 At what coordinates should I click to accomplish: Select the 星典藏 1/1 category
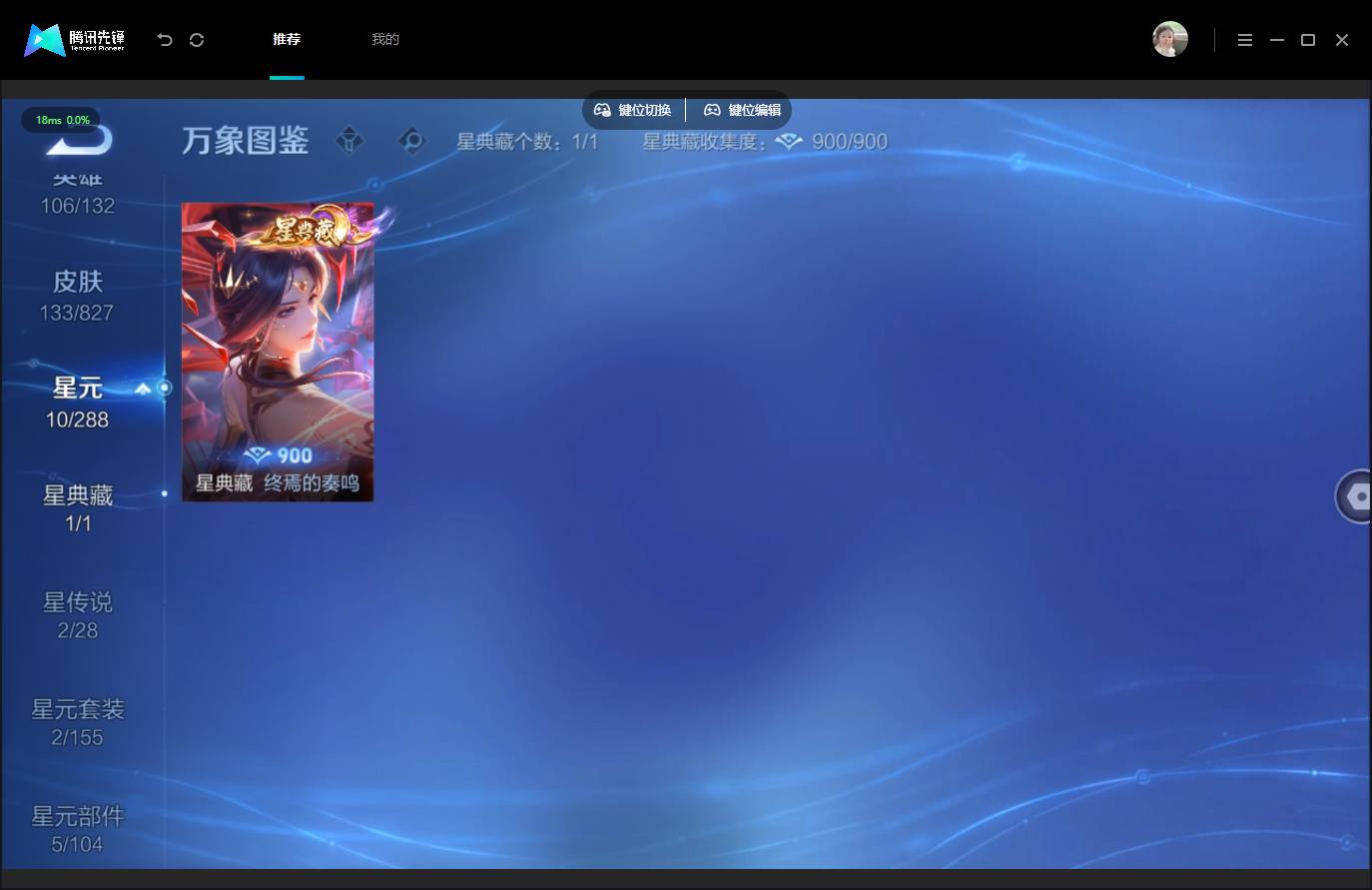click(x=77, y=508)
